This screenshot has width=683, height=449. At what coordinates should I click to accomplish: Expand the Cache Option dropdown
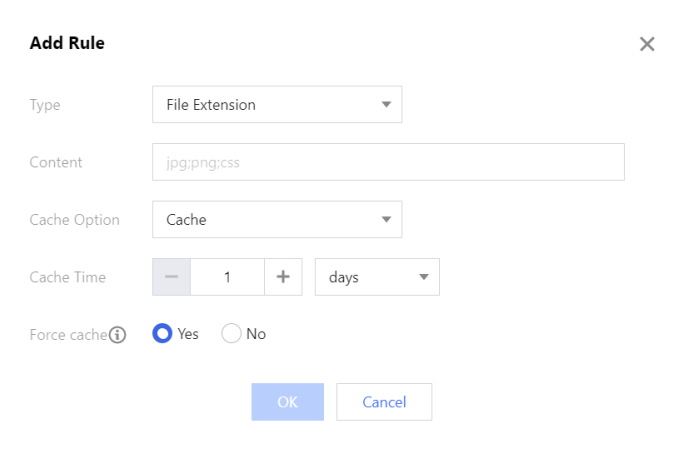click(x=276, y=219)
